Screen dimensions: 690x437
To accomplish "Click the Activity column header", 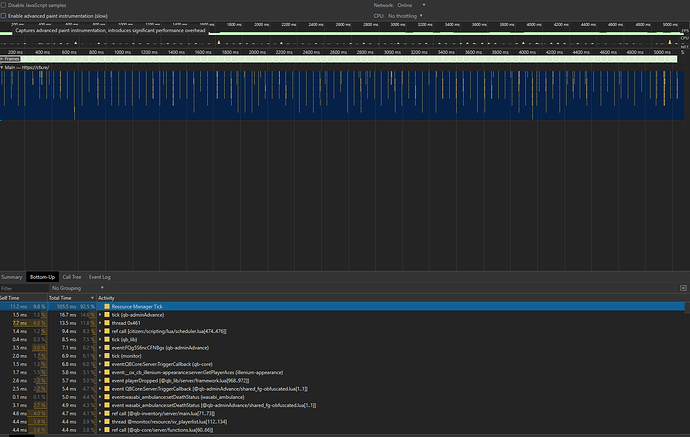I will (106, 297).
